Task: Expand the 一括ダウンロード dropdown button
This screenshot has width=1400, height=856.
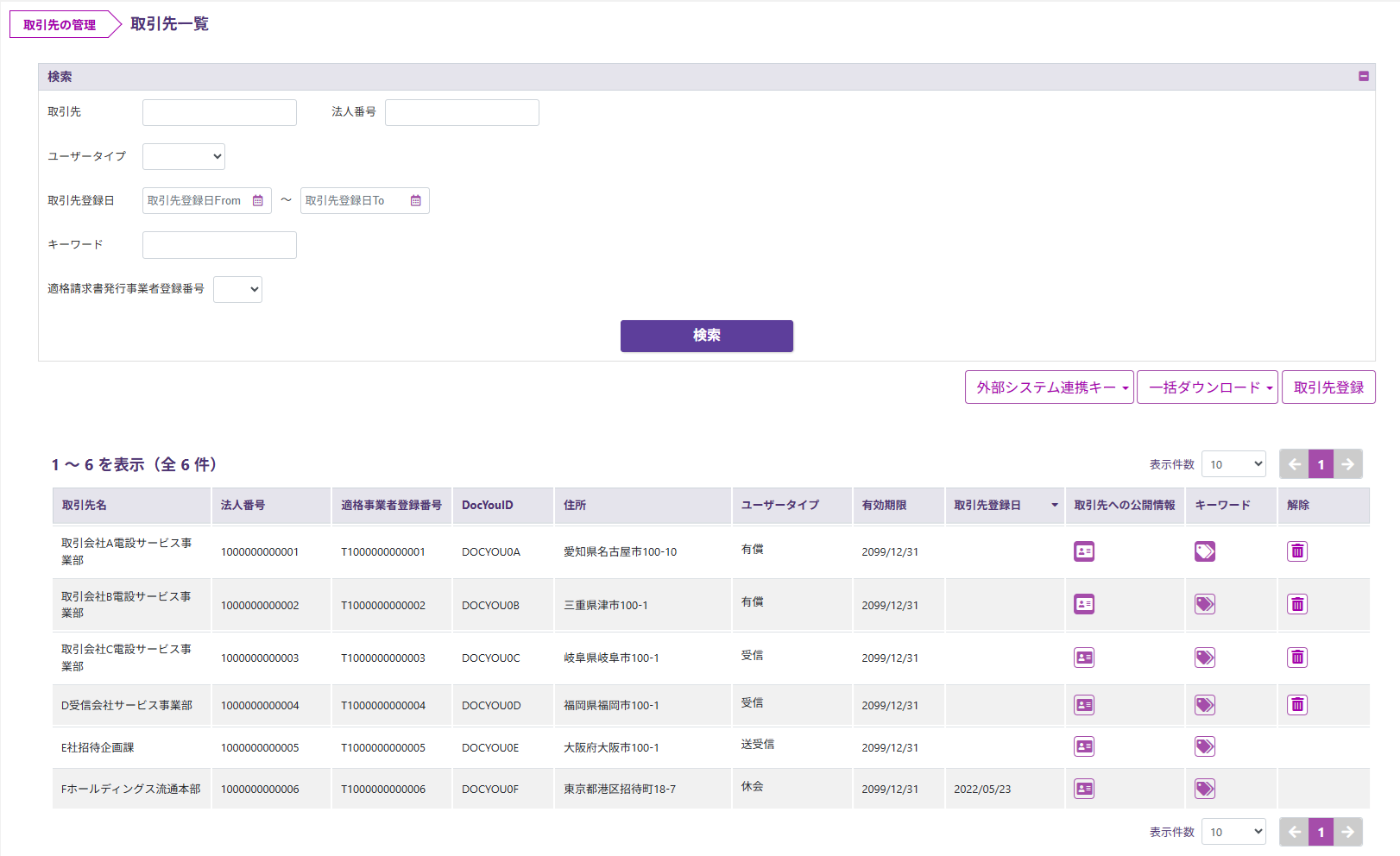Action: [1208, 387]
